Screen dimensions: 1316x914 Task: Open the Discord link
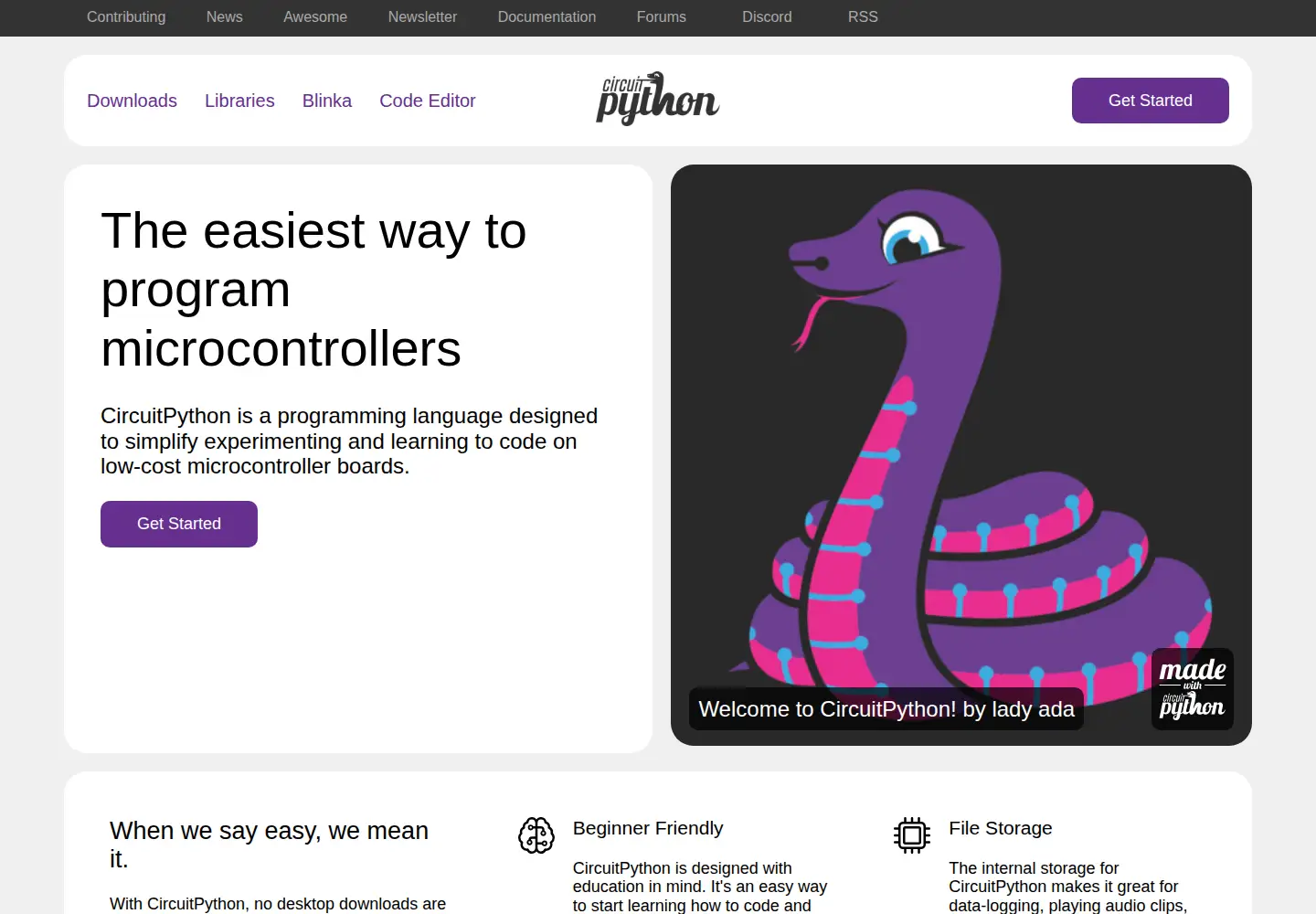point(767,16)
